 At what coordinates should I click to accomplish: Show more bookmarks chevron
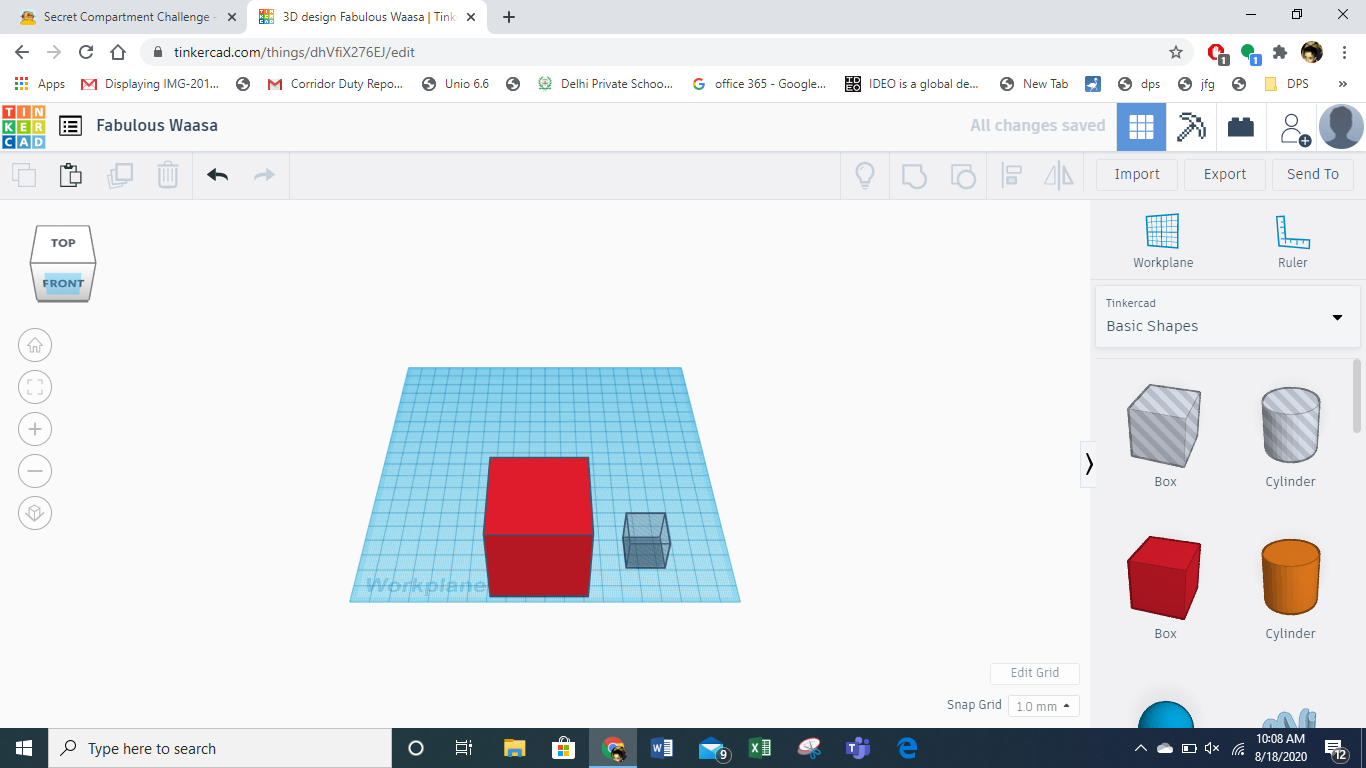1343,84
